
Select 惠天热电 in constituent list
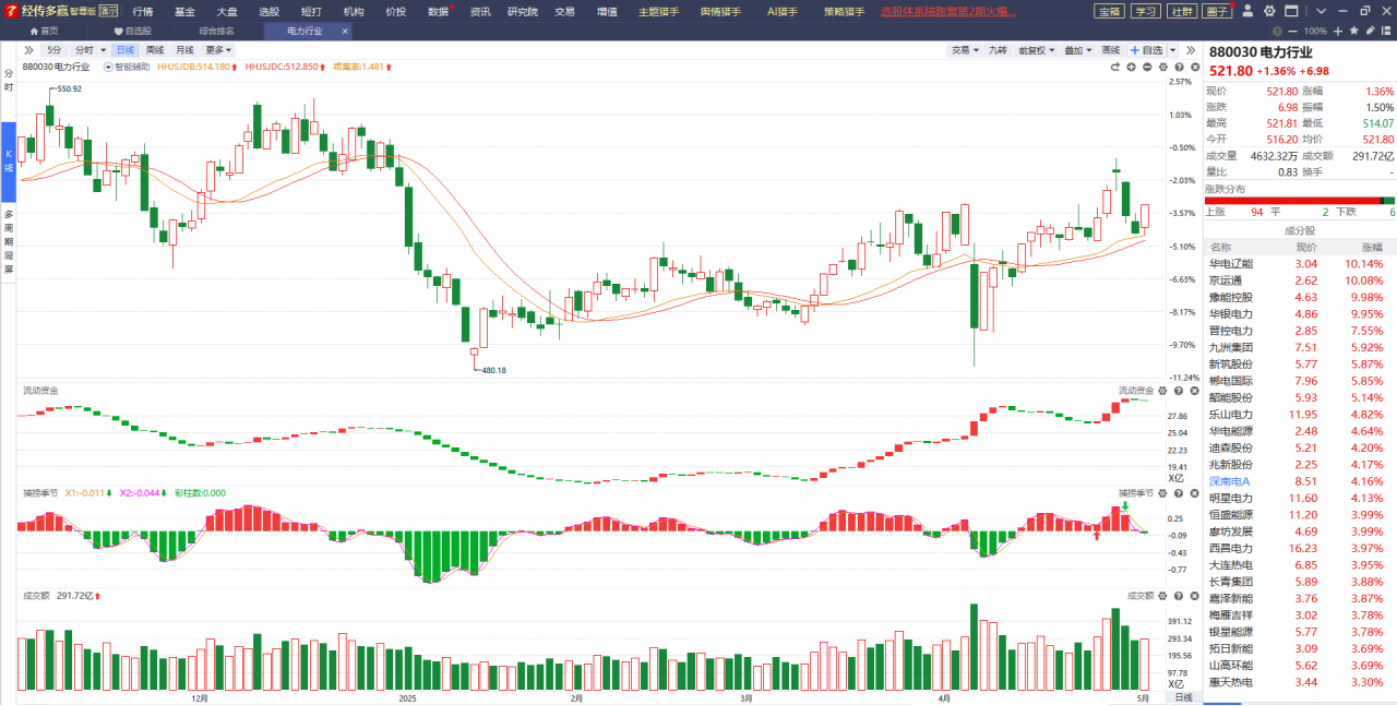pos(1300,682)
